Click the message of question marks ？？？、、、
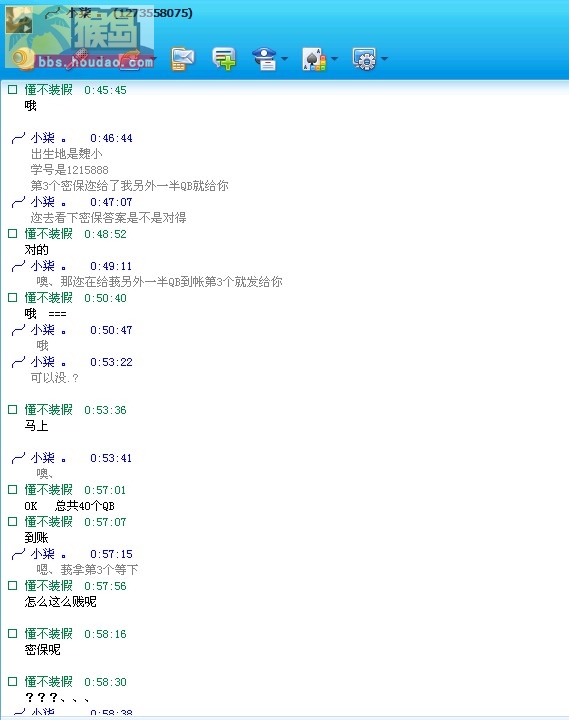Viewport: 569px width, 720px height. (x=57, y=698)
